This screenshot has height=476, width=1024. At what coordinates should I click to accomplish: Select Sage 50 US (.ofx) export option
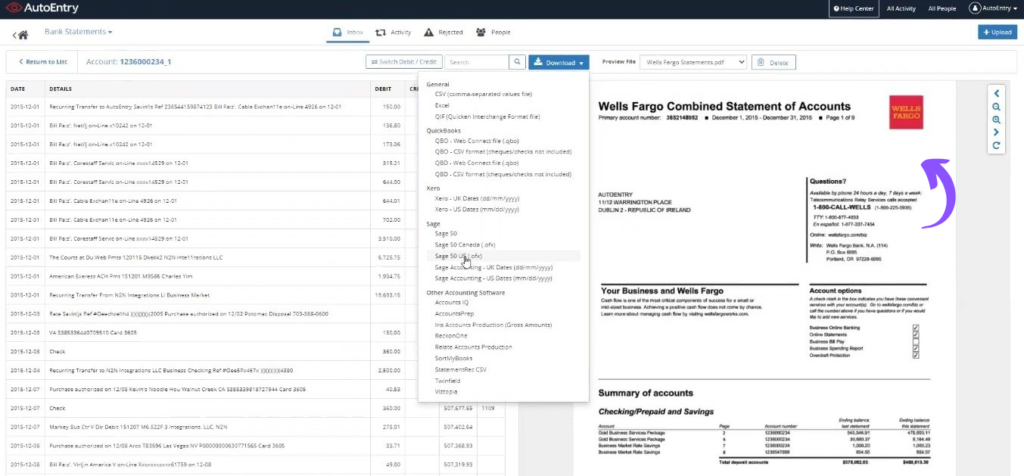tap(459, 256)
